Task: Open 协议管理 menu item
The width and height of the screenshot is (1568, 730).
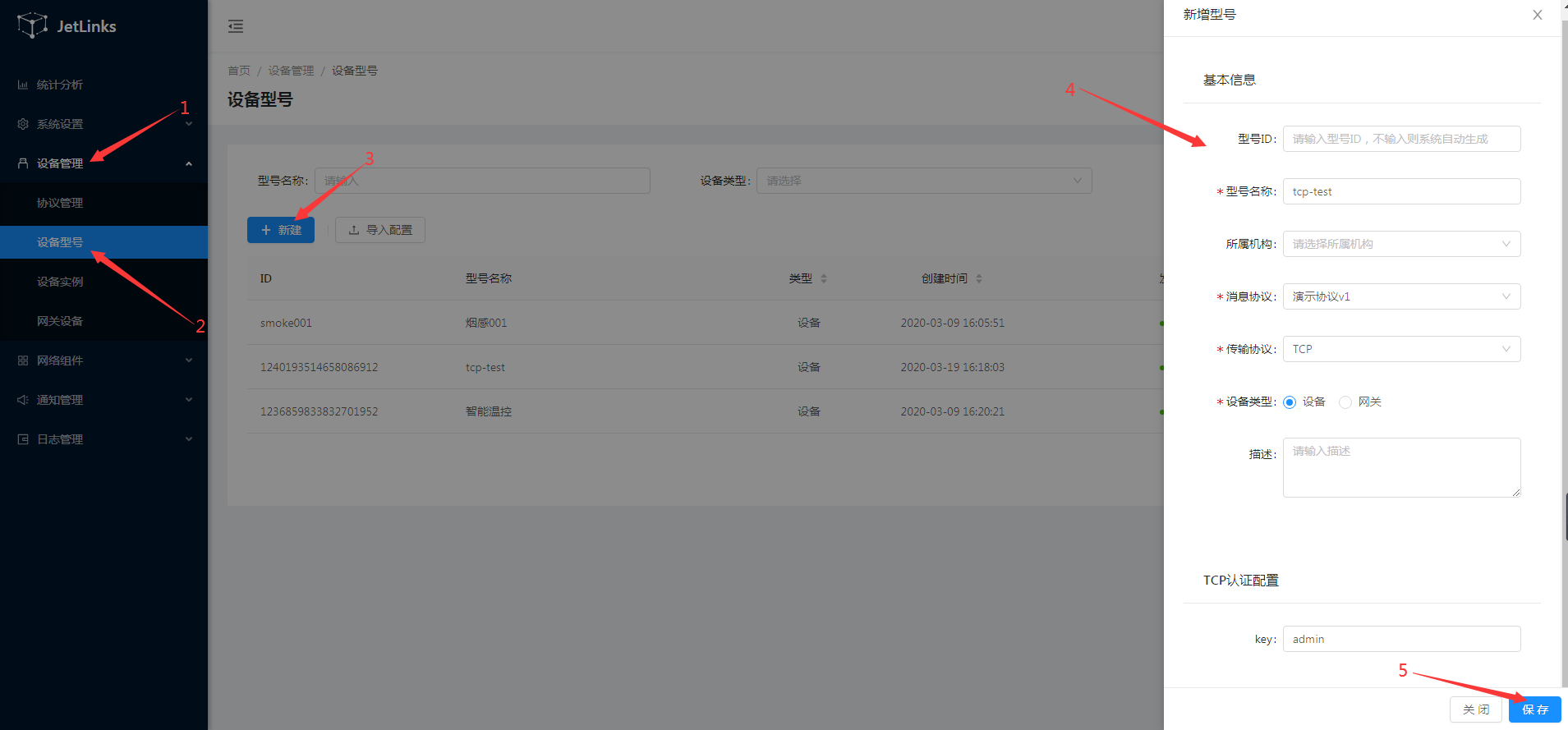Action: click(x=60, y=203)
